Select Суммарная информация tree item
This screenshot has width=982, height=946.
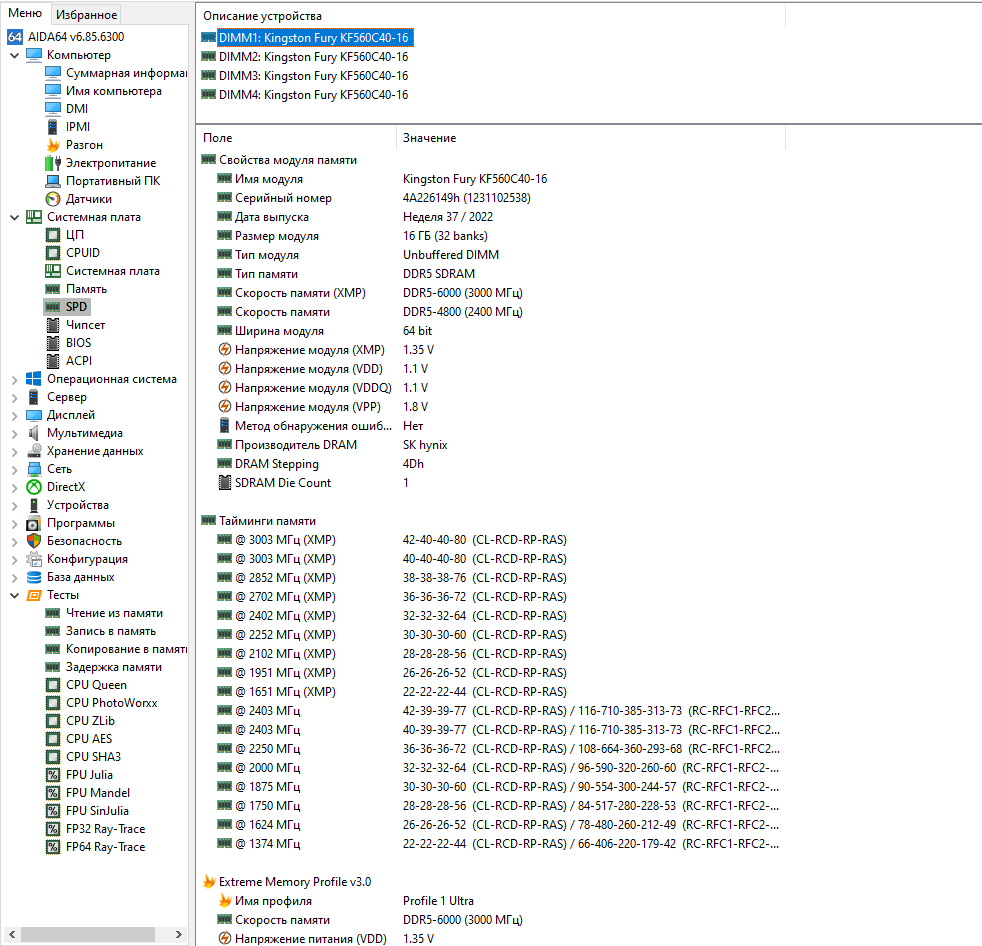(125, 73)
